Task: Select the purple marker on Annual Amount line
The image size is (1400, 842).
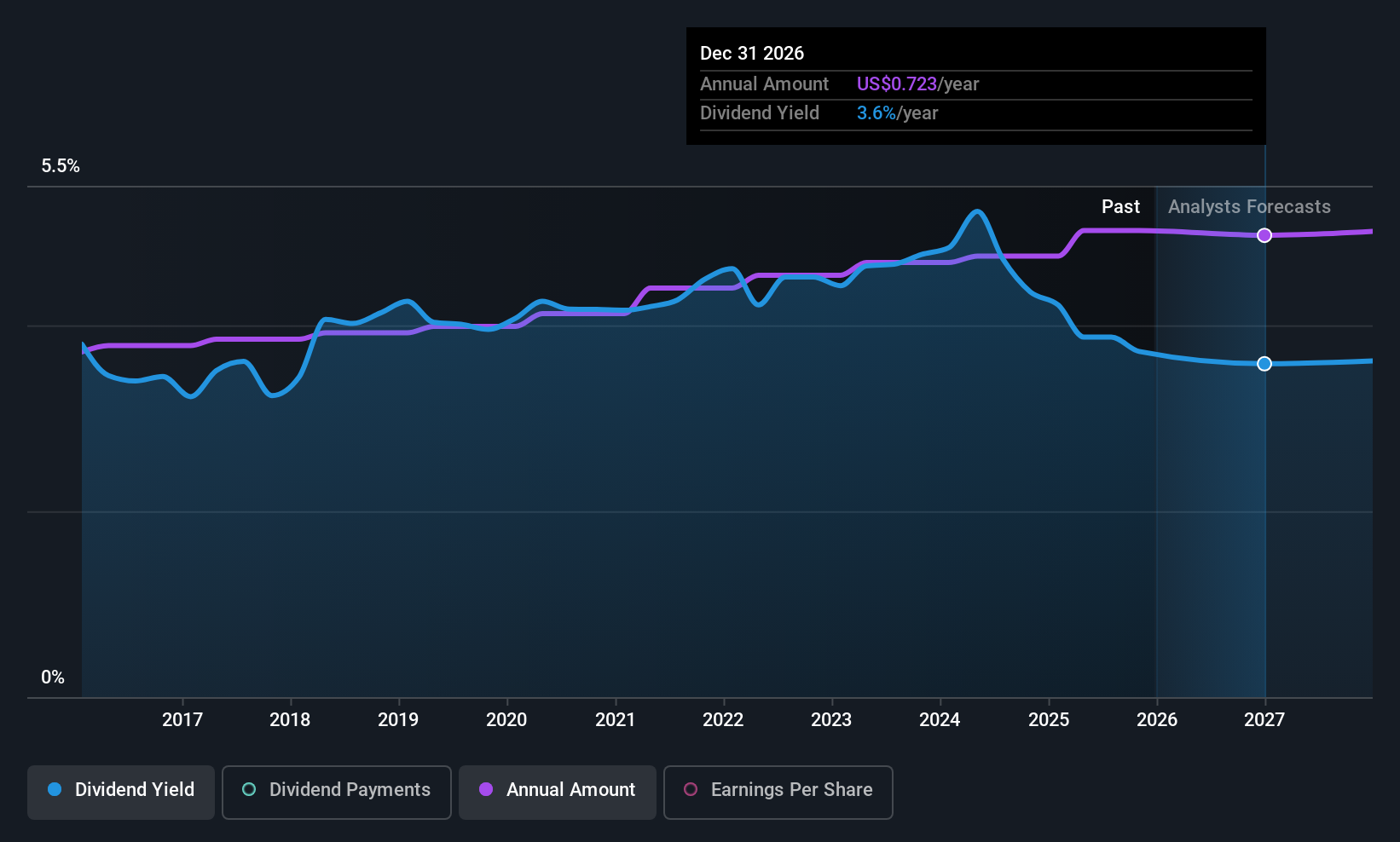Action: point(1264,235)
